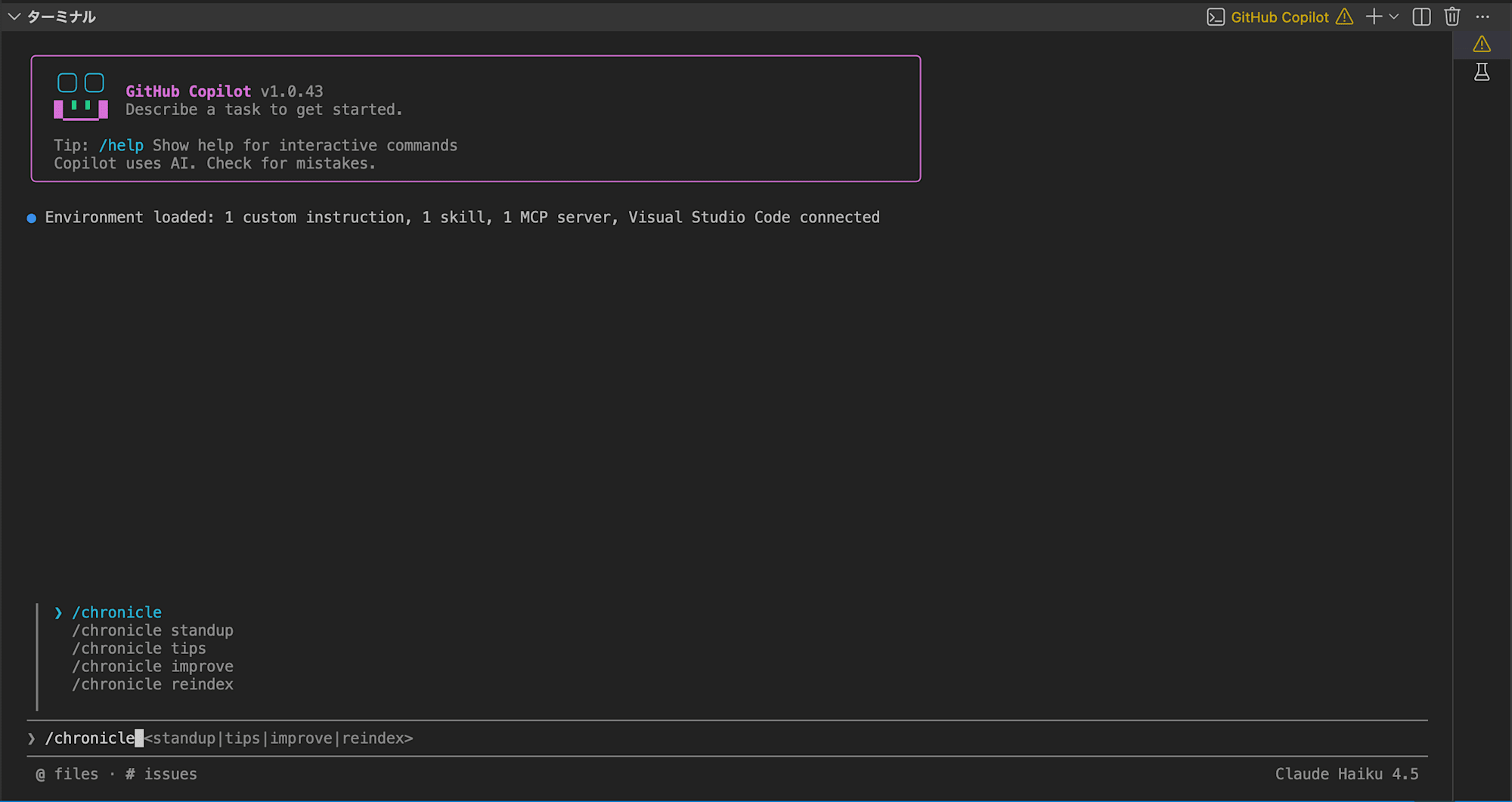Screen dimensions: 1512x802
Task: Click the 'Copilot uses AI. Check for mistakes.' text
Action: point(215,163)
